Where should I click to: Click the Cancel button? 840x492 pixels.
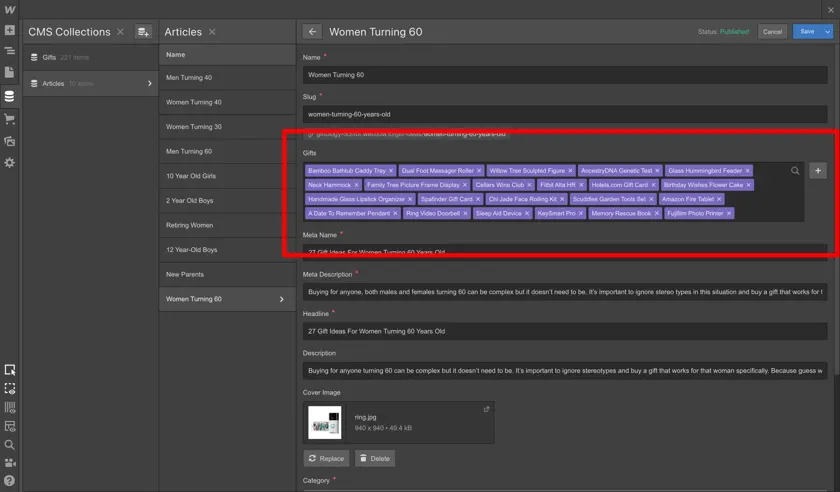pos(772,32)
